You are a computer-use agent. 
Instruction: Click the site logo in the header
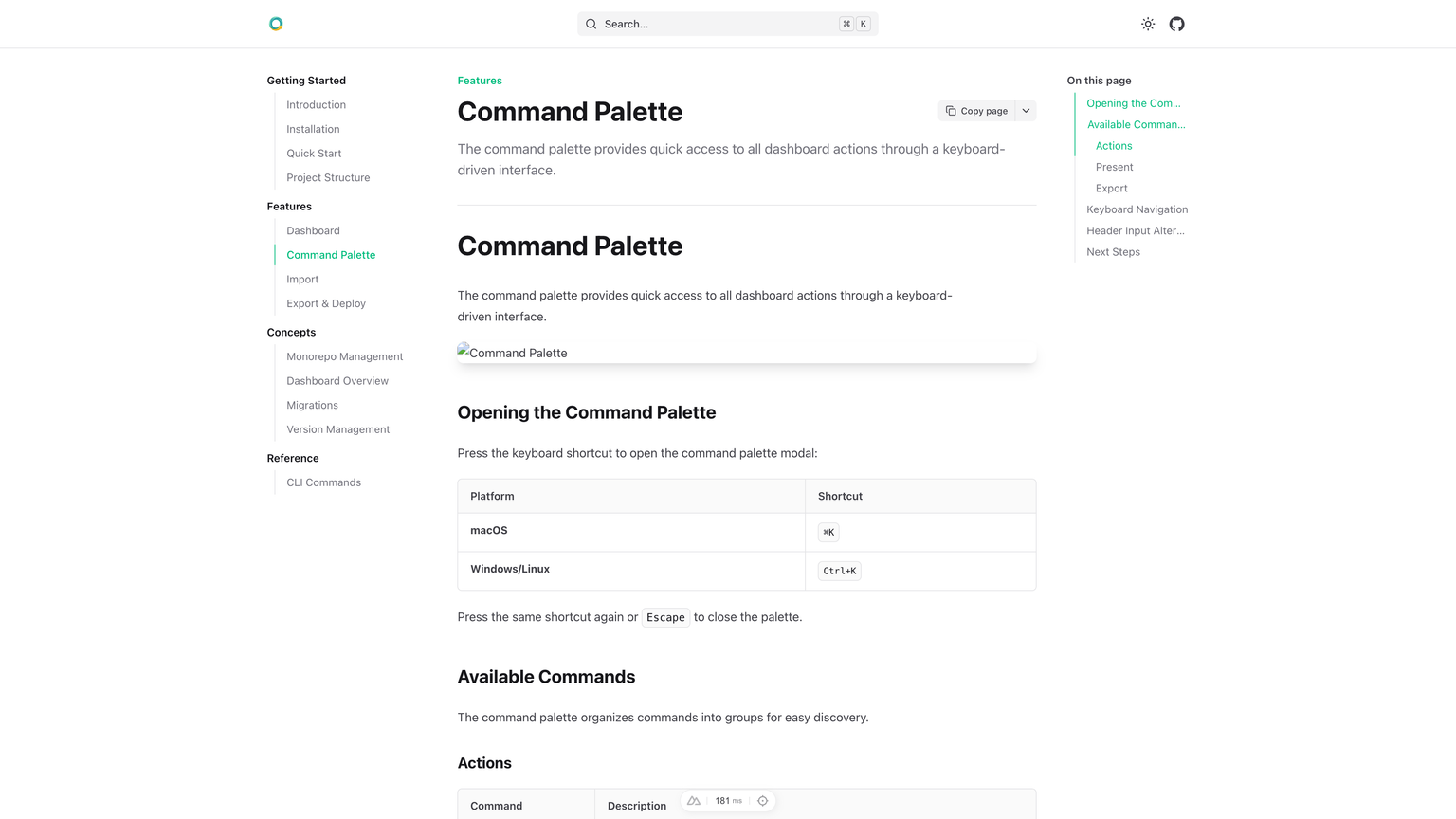276,24
